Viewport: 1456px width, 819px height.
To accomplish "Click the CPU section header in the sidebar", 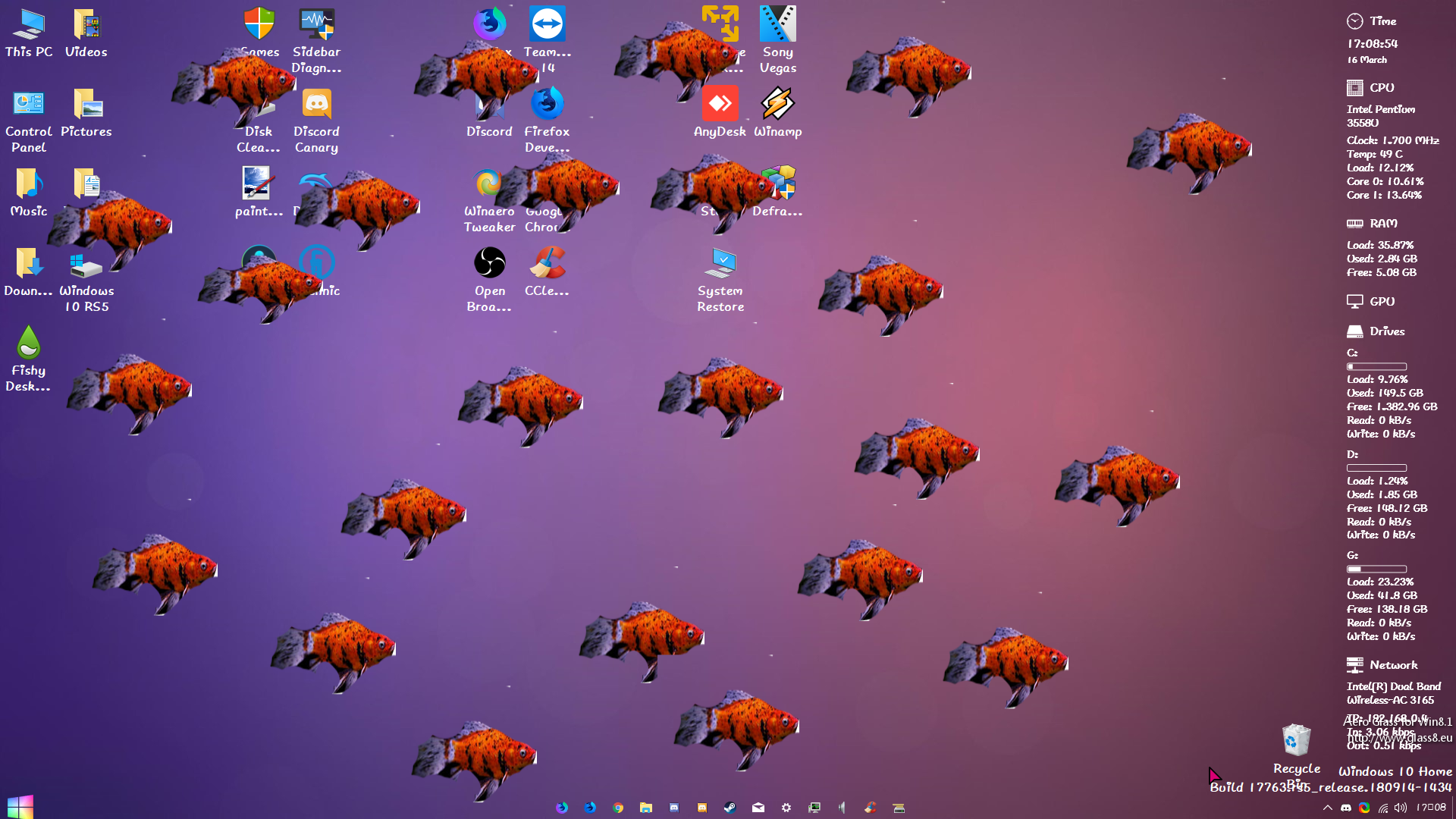I will (1370, 88).
